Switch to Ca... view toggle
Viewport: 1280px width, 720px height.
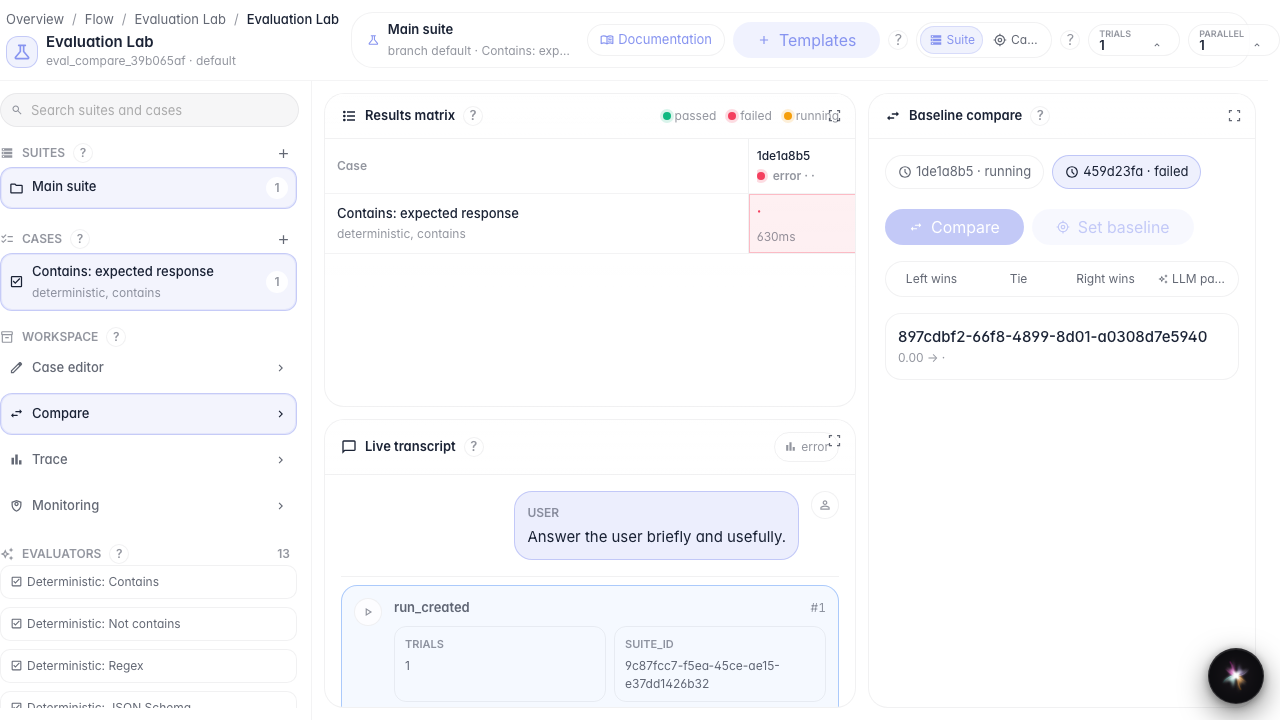pyautogui.click(x=1016, y=40)
